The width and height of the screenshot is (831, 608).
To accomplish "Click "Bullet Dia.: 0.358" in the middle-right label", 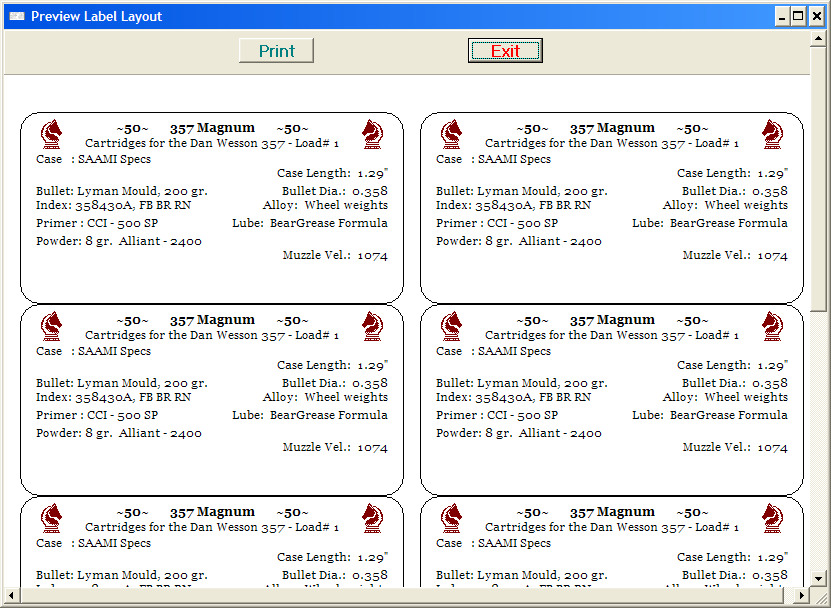I will (x=735, y=383).
